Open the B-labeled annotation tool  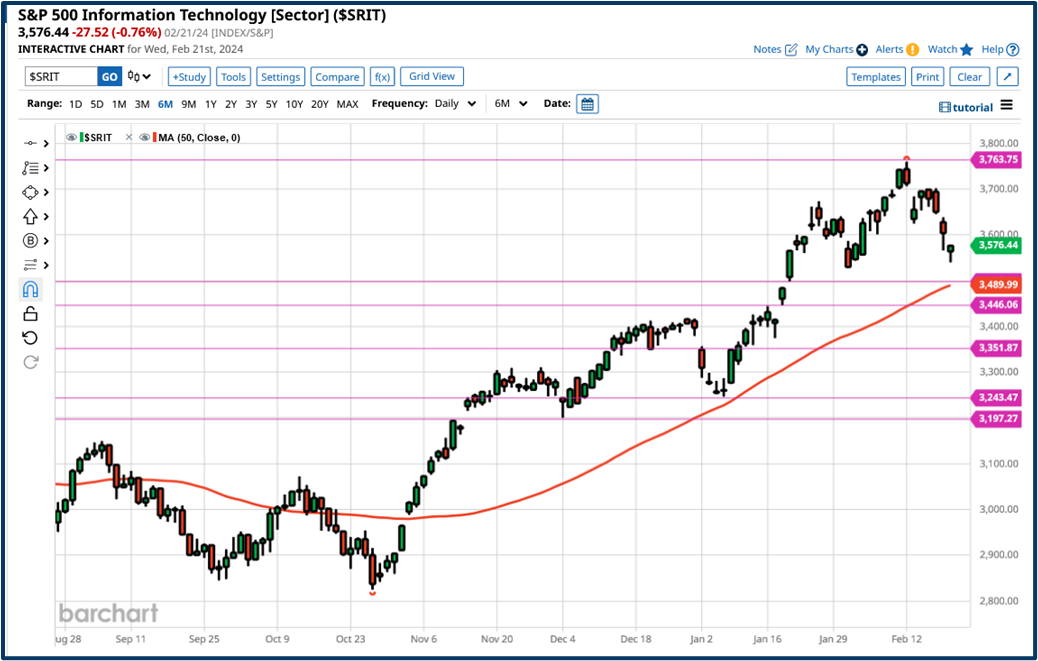(x=30, y=241)
